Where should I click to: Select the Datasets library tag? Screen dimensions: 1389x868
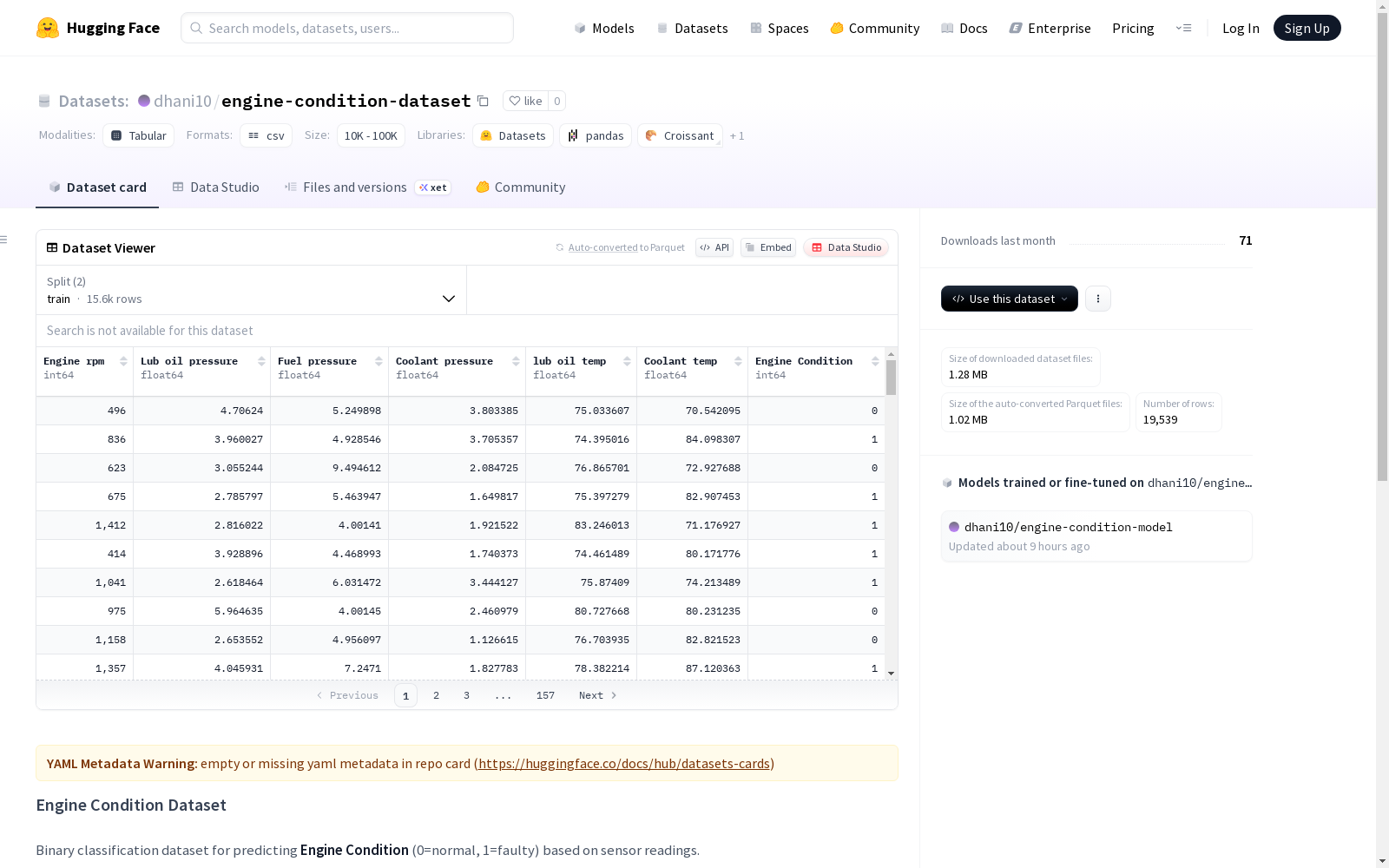(x=513, y=135)
